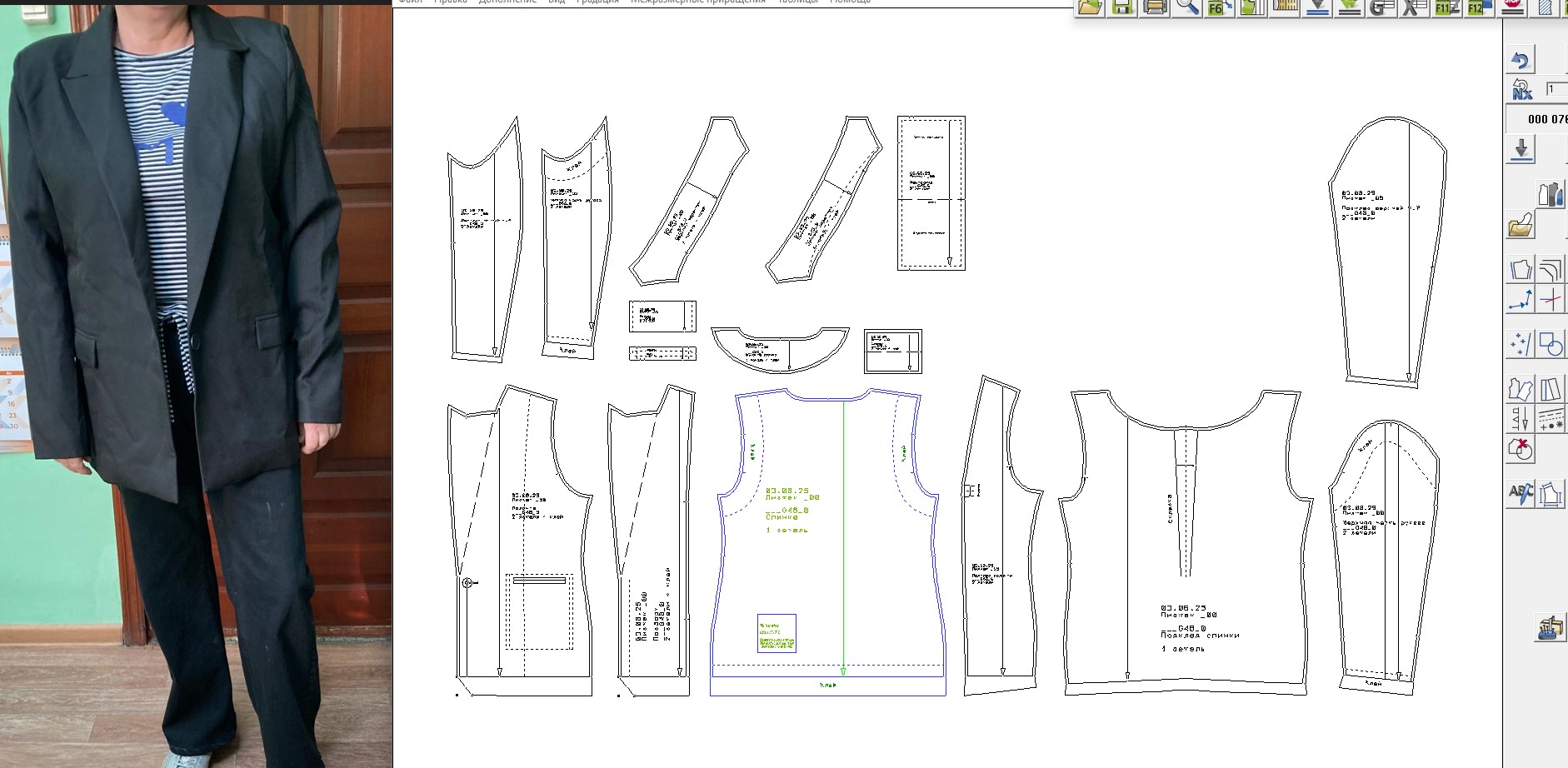Click the 'Подклад спинки' label text
The height and width of the screenshot is (768, 1568).
click(x=1200, y=636)
